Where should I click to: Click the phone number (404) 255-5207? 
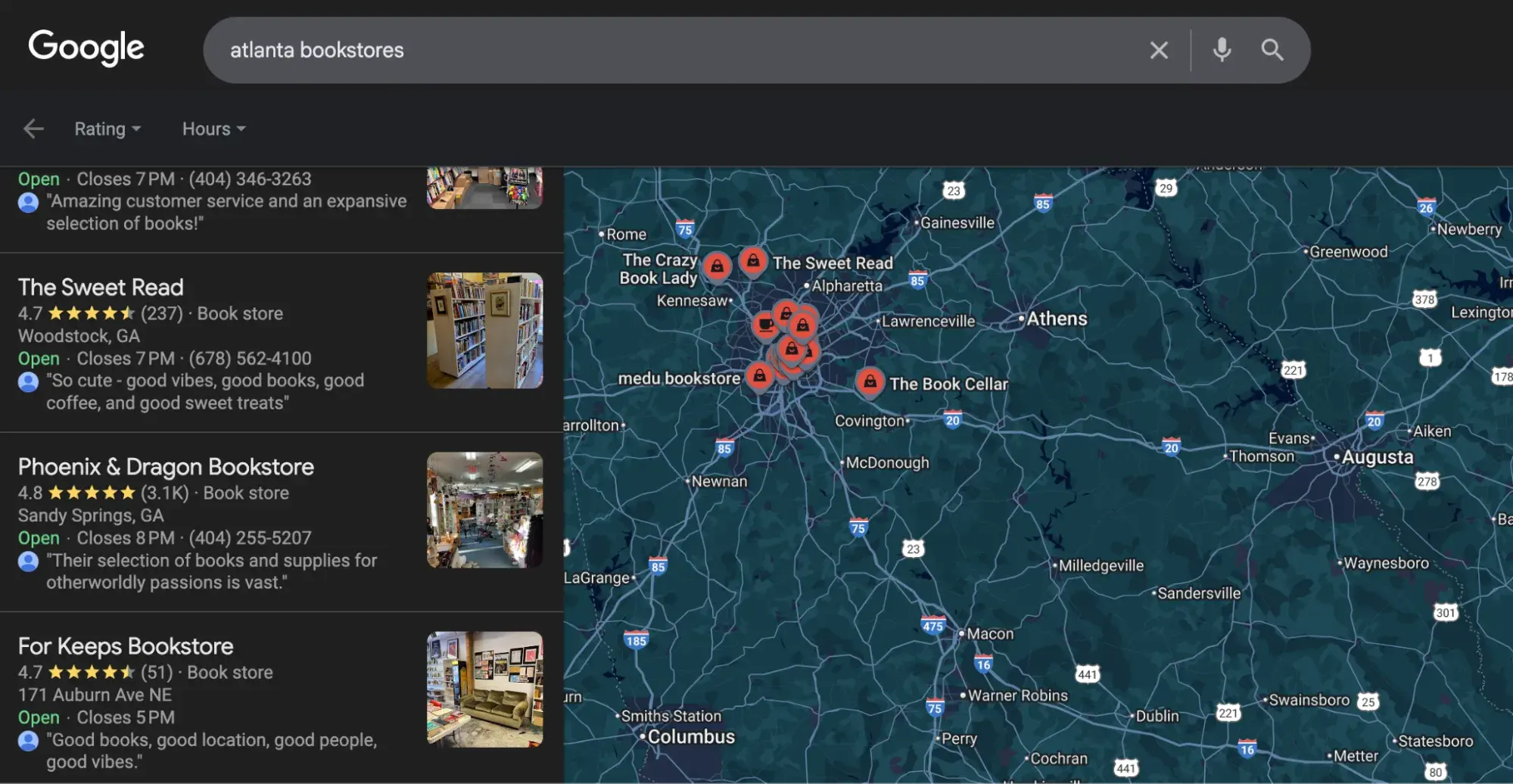251,537
